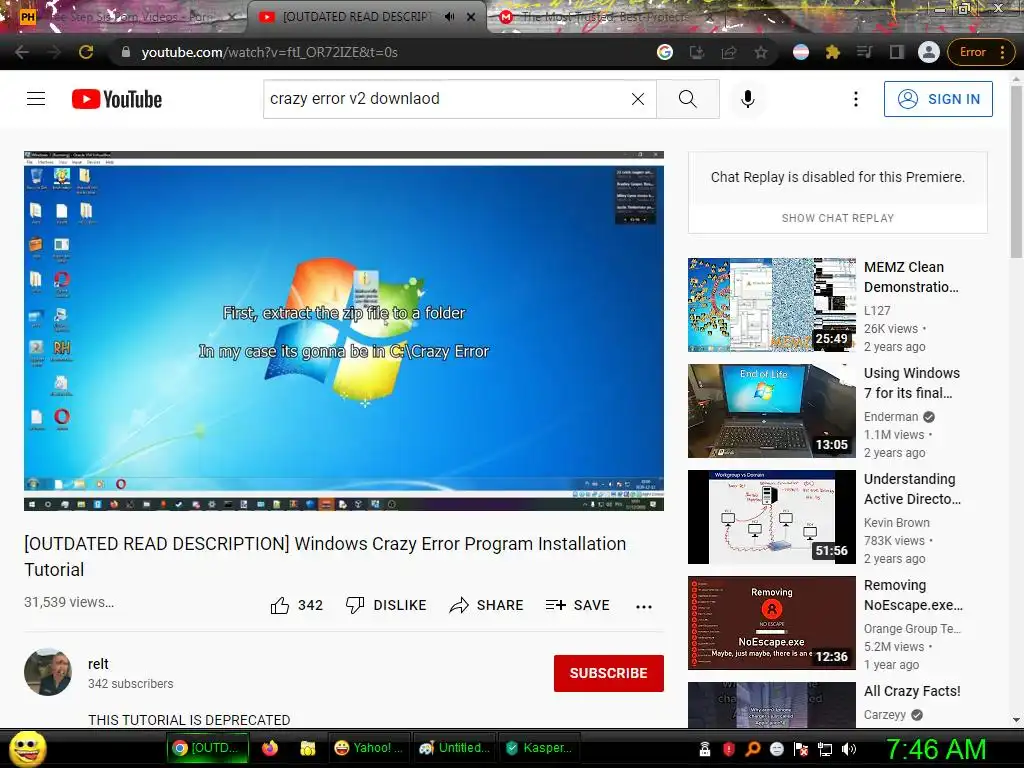Reload the page with the refresh icon
The image size is (1024, 768).
pyautogui.click(x=86, y=52)
